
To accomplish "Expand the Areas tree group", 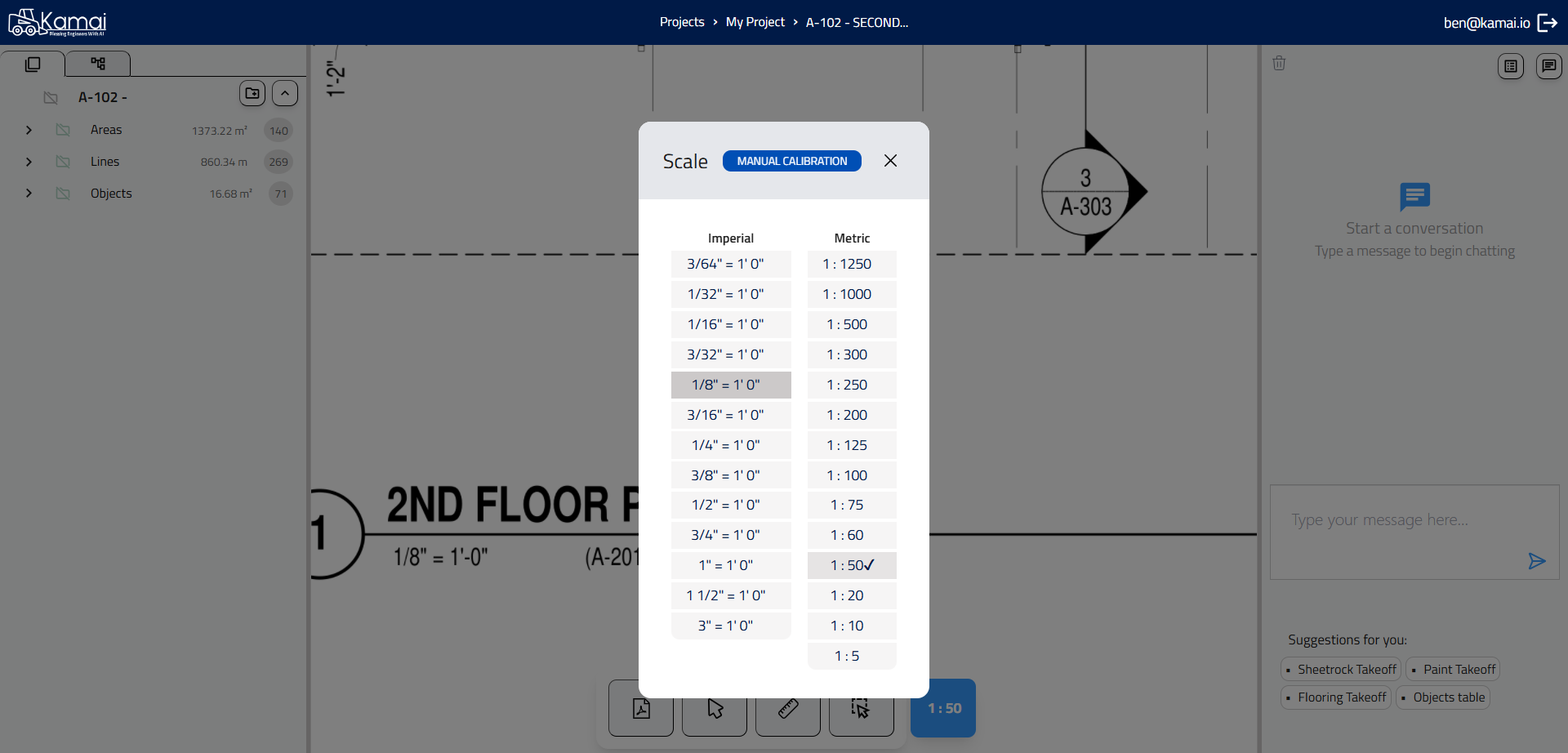I will (x=29, y=130).
